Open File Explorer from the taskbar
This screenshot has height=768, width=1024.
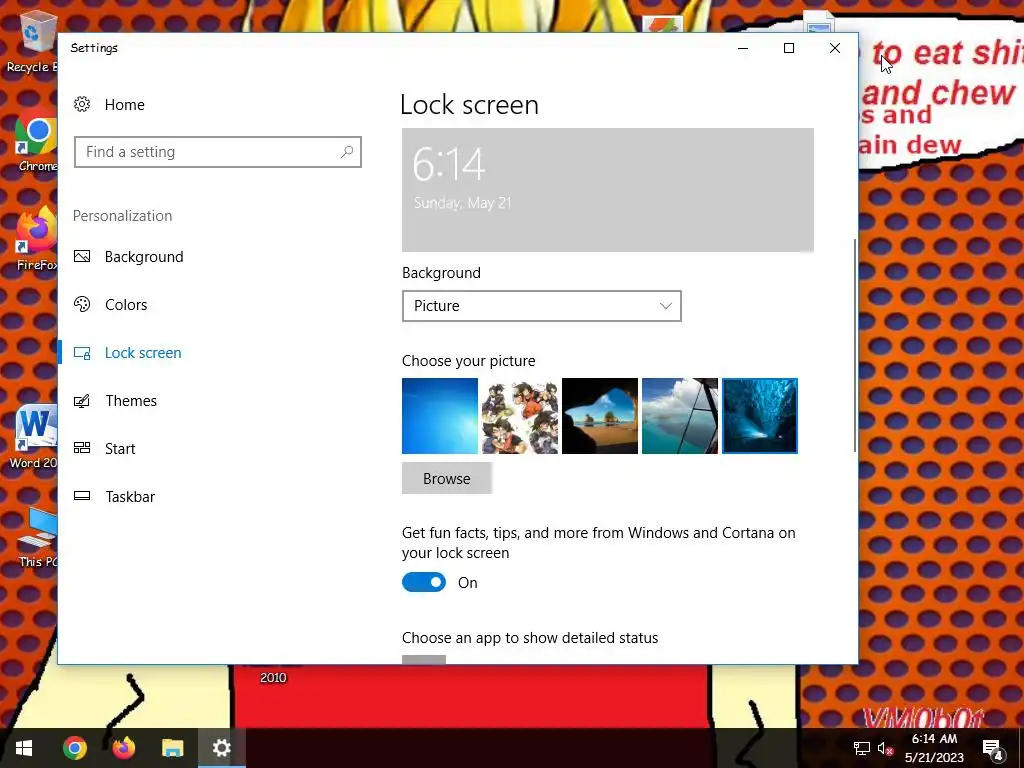click(172, 748)
